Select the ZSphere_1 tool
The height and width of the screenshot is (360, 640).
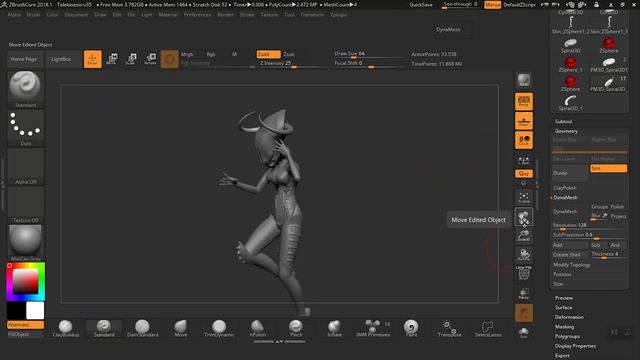570,64
